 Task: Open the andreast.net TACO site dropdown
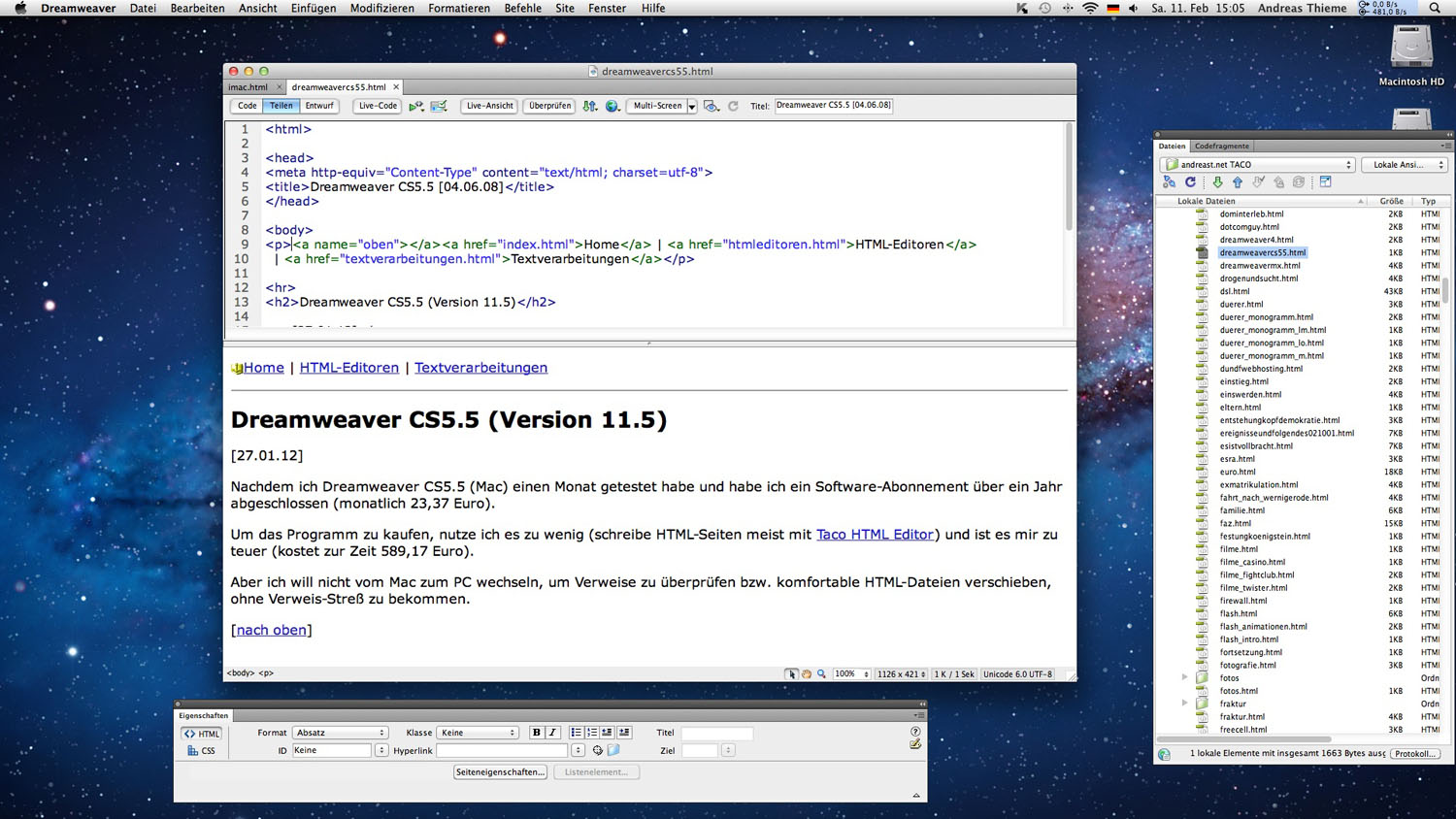[1258, 165]
